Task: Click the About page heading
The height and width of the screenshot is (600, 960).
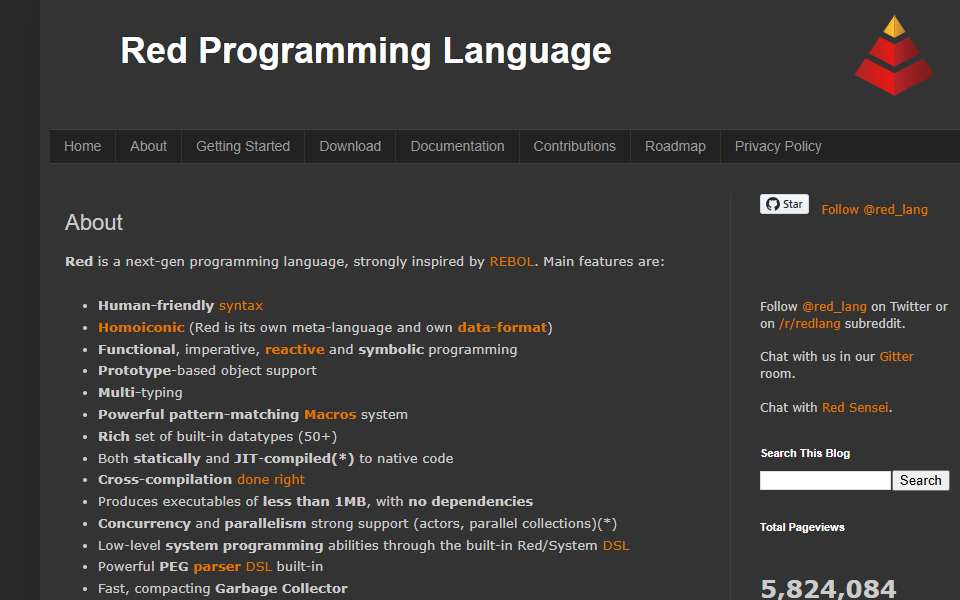Action: coord(94,222)
